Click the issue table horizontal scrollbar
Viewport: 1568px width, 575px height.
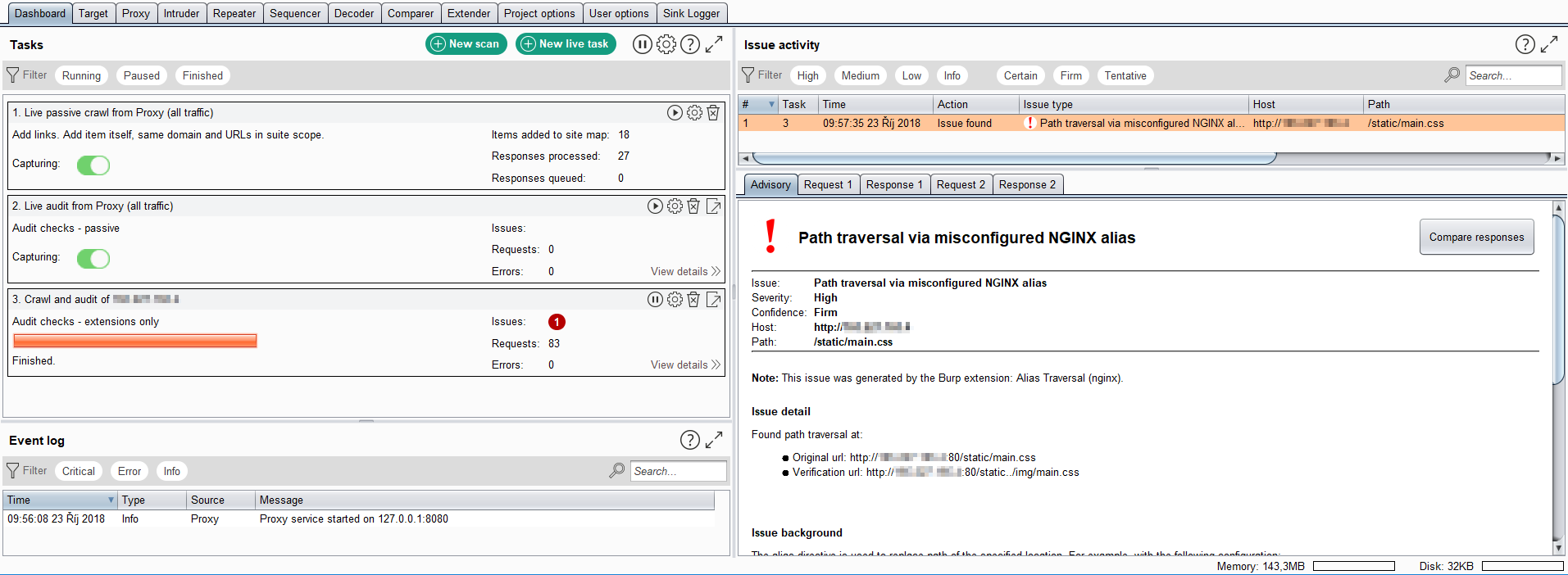1015,158
